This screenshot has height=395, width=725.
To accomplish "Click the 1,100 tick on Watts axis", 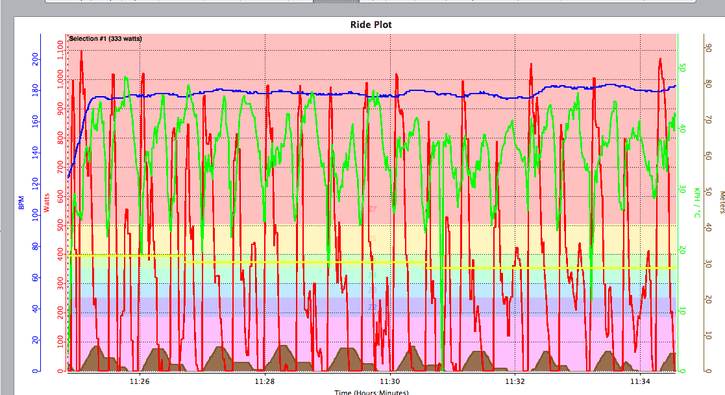I will [x=60, y=49].
